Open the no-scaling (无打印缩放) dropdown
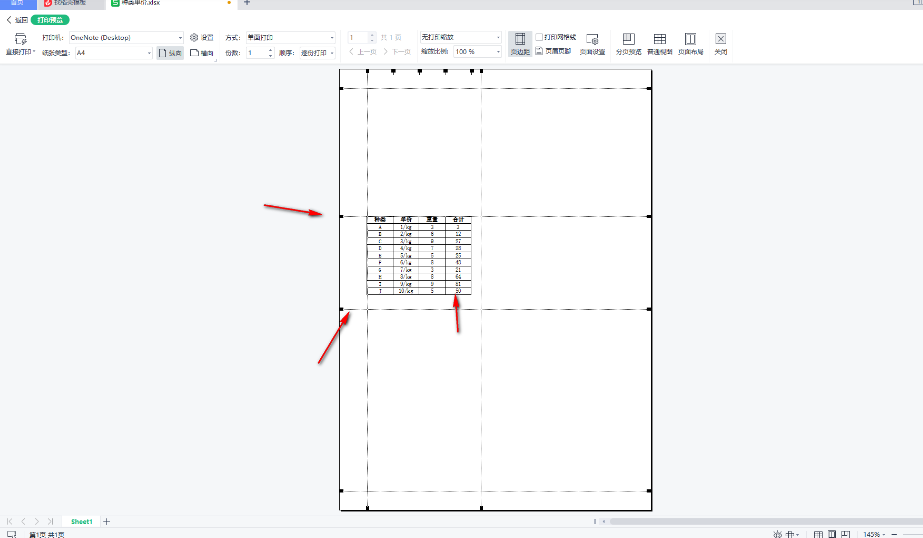Viewport: 923px width, 538px height. [x=460, y=37]
